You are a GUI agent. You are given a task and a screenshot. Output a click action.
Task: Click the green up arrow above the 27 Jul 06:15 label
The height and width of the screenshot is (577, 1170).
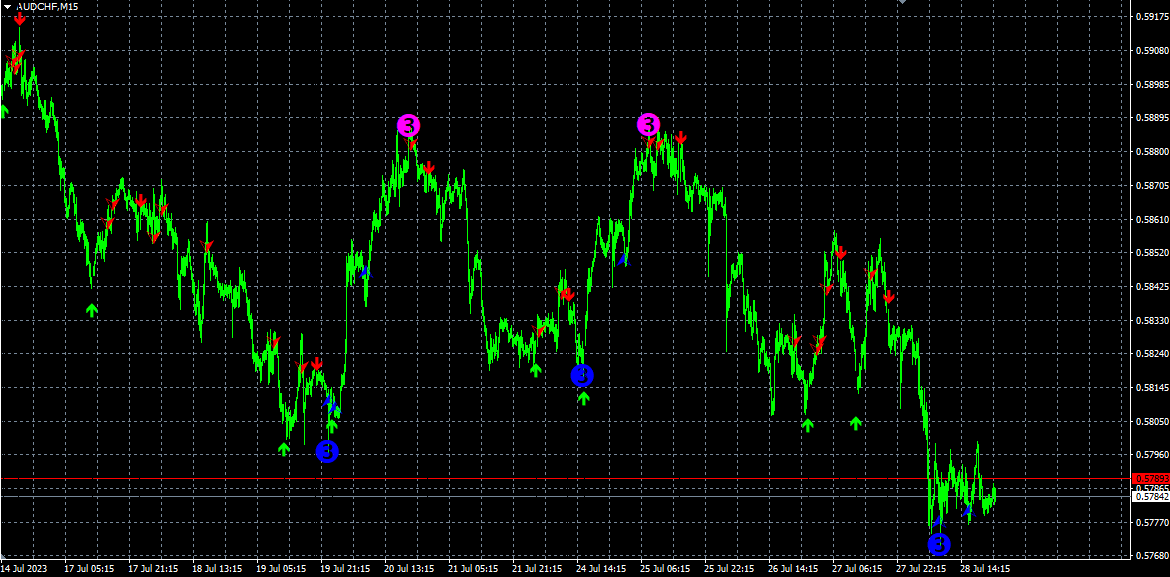[x=856, y=422]
